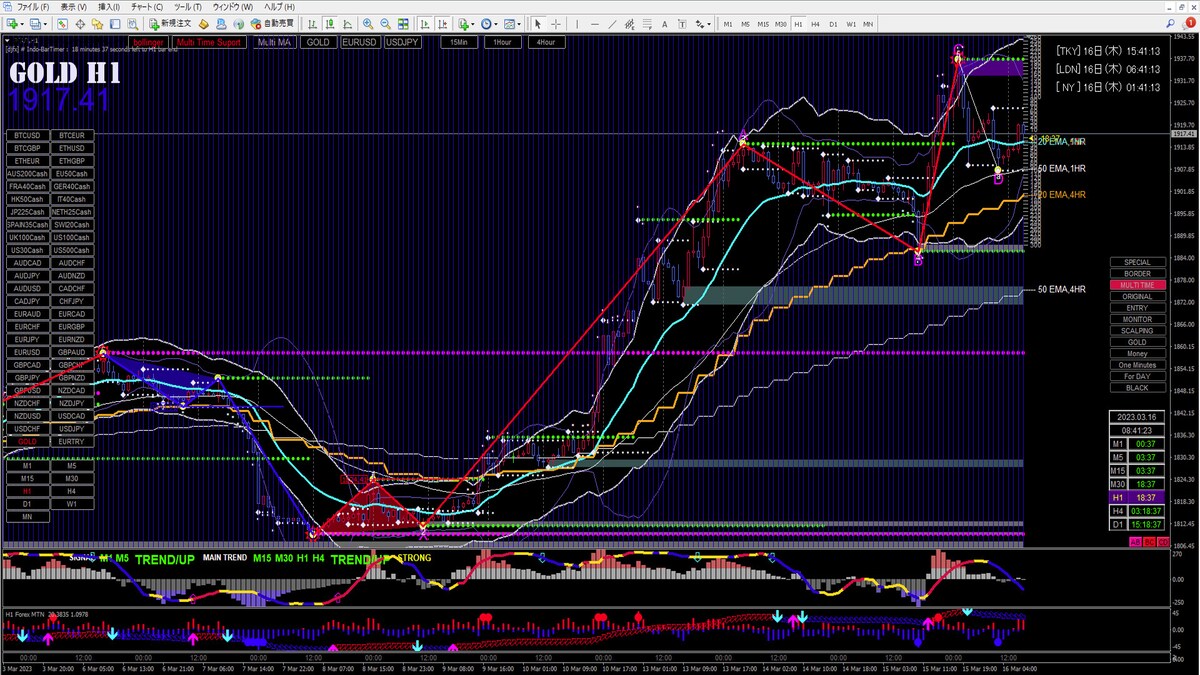
Task: Enable the MULTI TIME template in right panel
Action: [x=1137, y=285]
